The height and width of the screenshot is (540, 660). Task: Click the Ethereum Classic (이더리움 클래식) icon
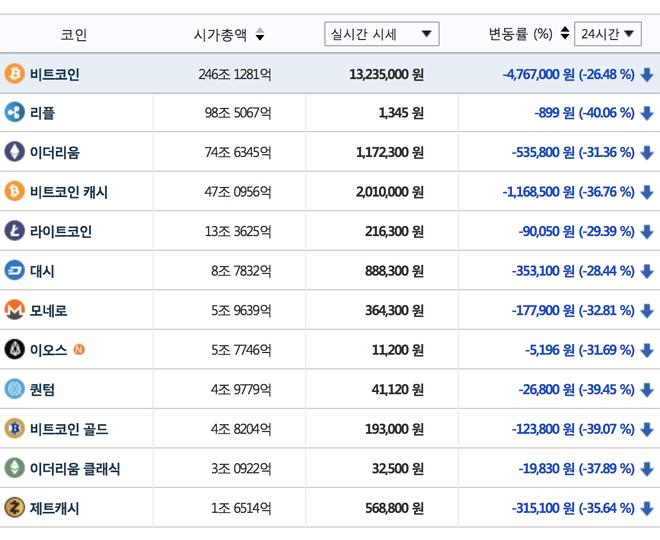click(x=14, y=468)
